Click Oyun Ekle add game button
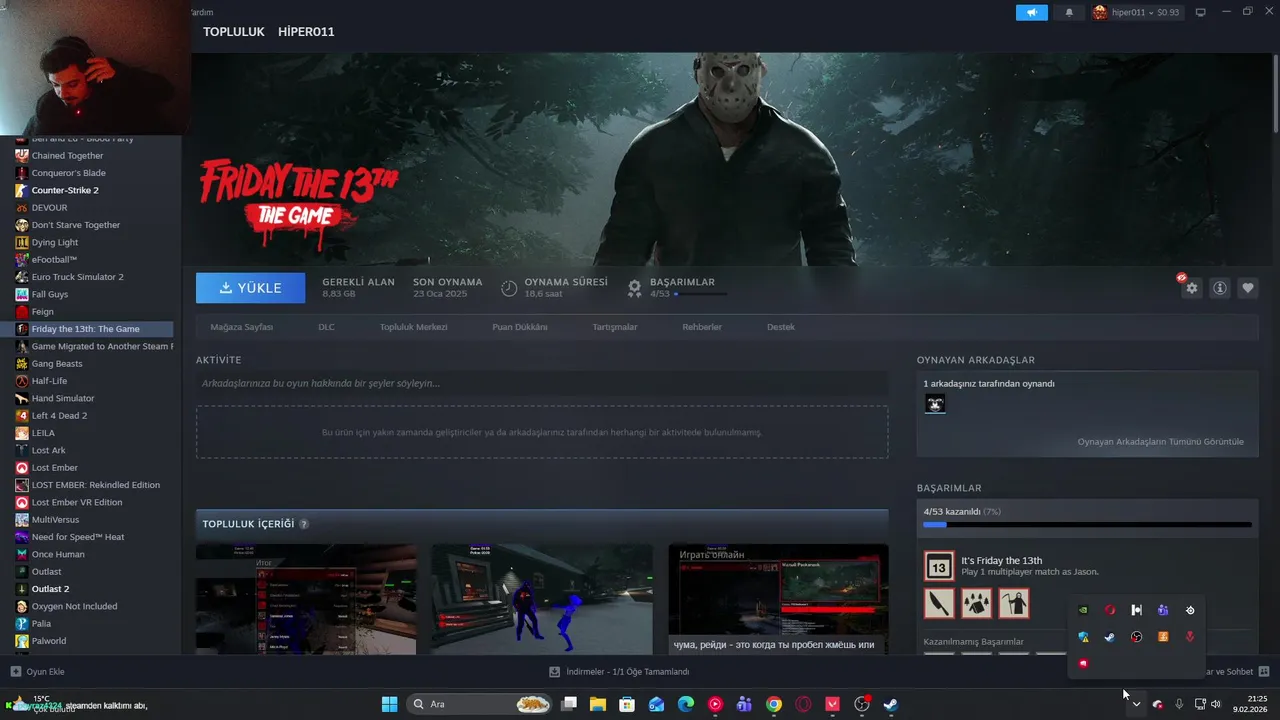1280x720 pixels. tap(37, 672)
